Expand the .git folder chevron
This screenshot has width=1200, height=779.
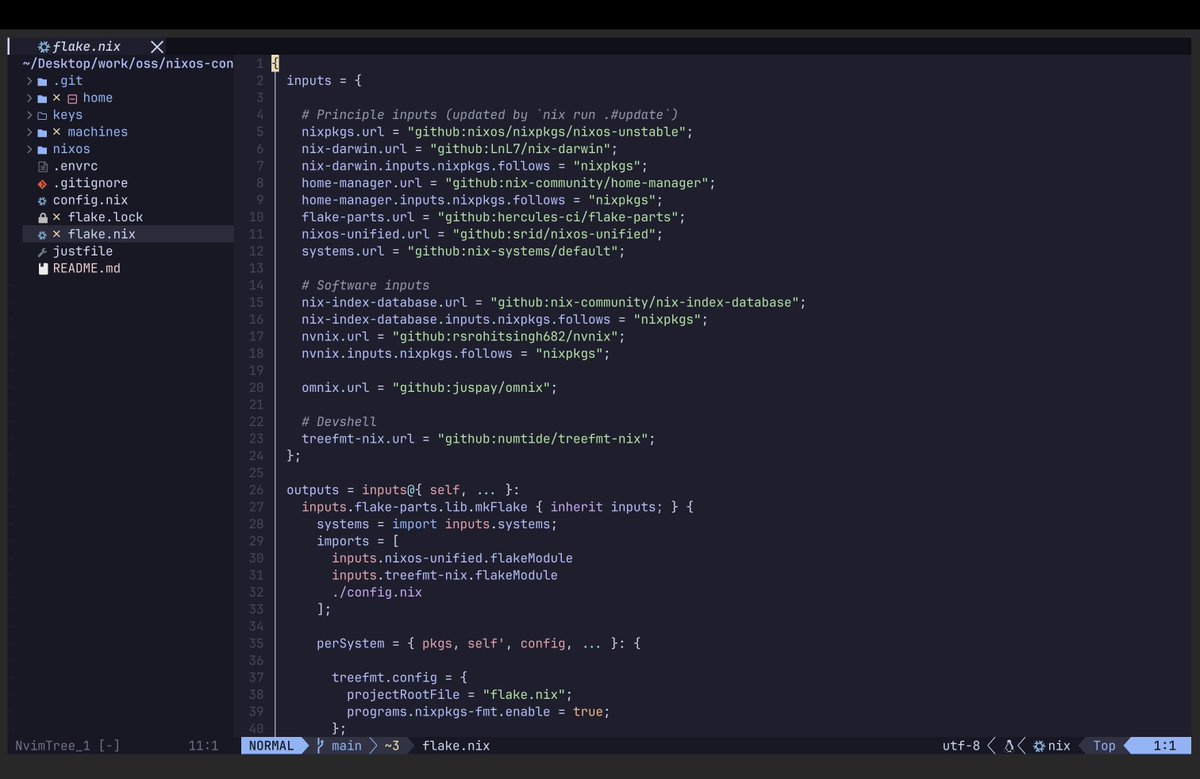point(29,81)
